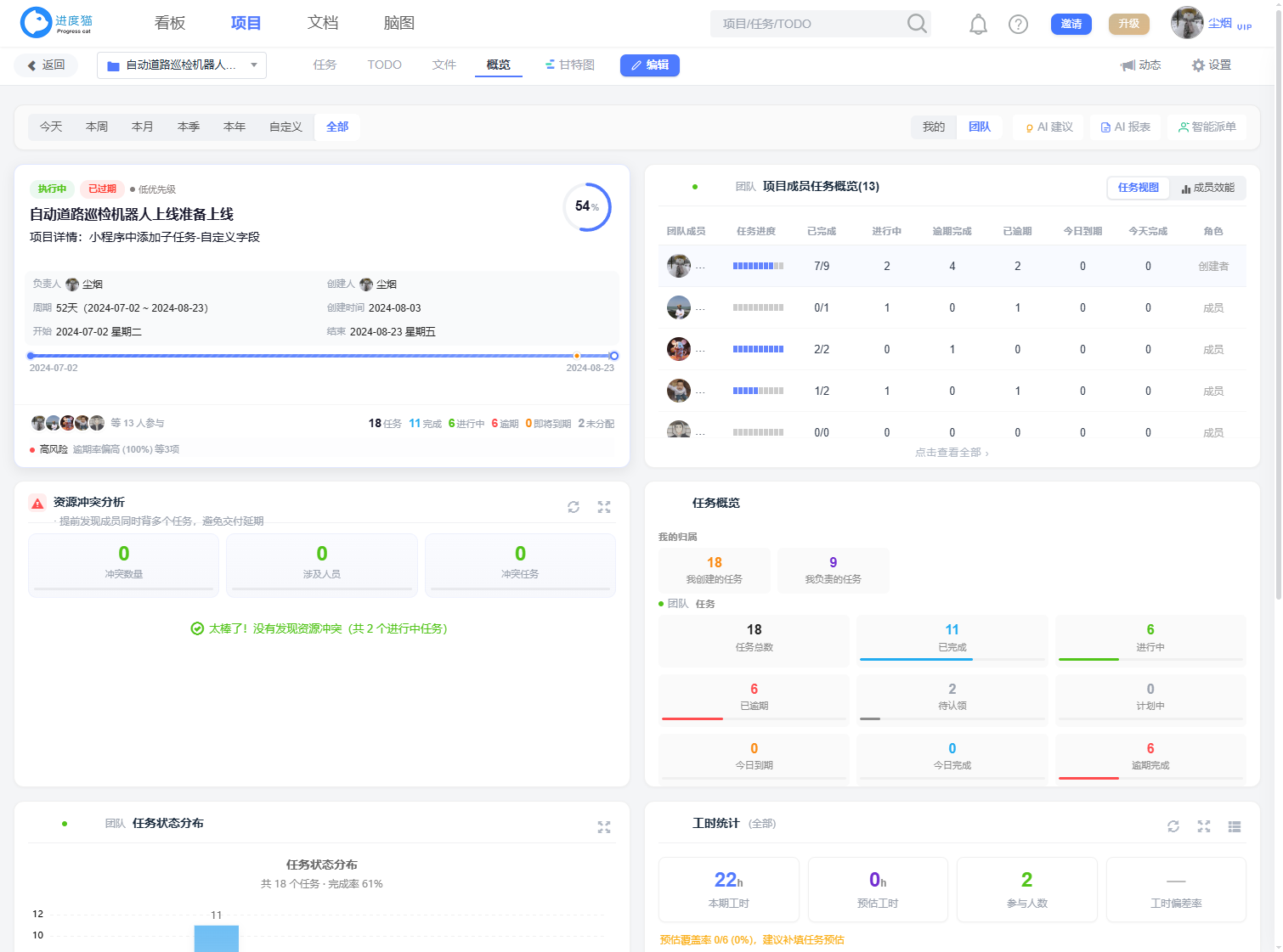Switch to Member Efficiency view
The width and height of the screenshot is (1283, 952).
(x=1208, y=188)
